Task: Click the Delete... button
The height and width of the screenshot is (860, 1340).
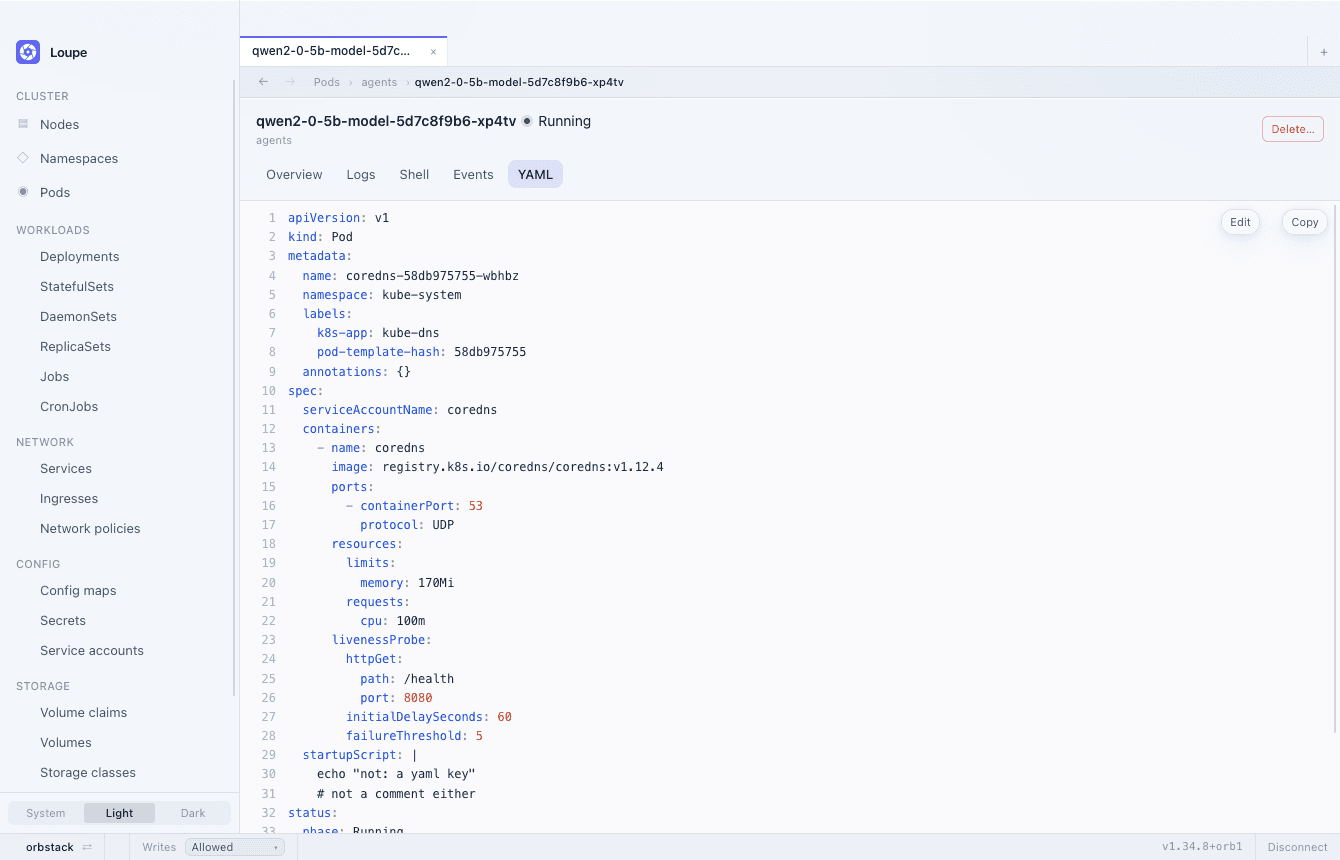Action: point(1293,129)
